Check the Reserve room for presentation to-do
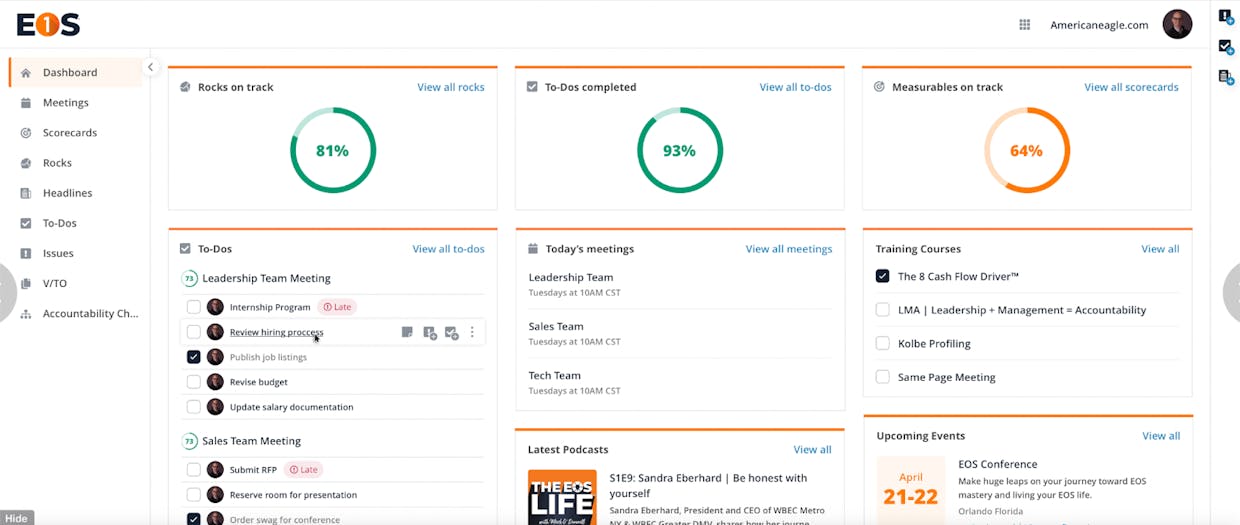1240x525 pixels. 194,495
